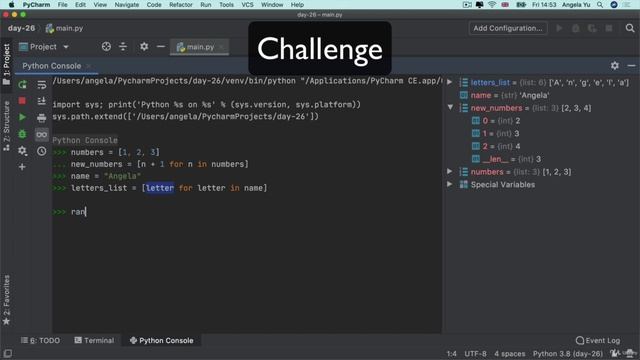Click the 4 spaces indent setting
The image size is (640, 360).
pos(510,354)
